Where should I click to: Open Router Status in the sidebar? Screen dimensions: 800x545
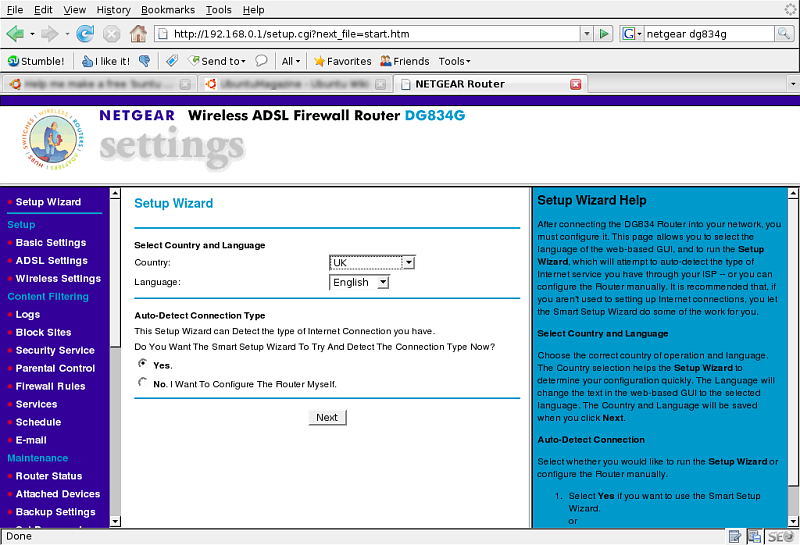click(x=48, y=476)
